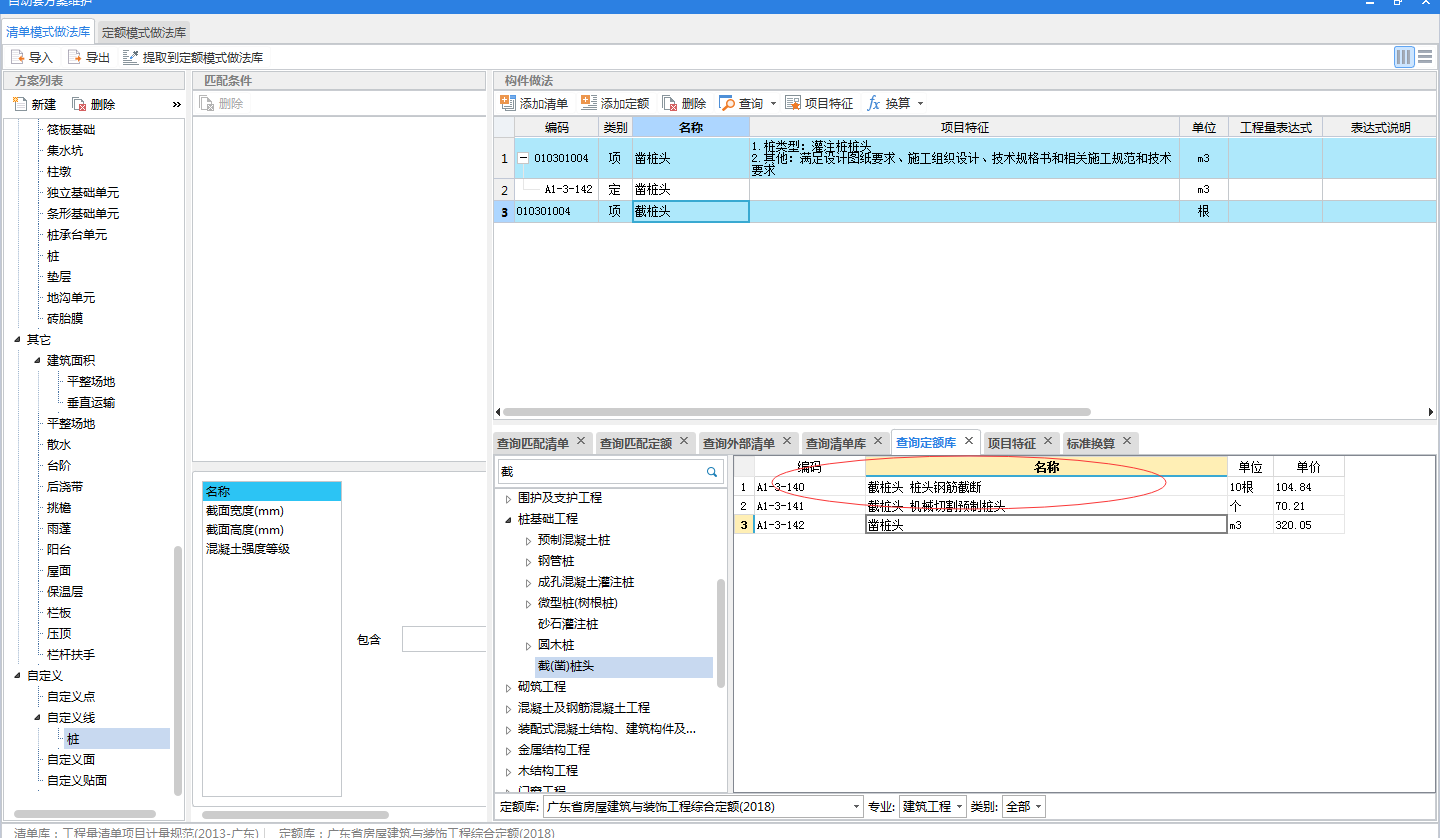Open the 专业 建筑工程 dropdown
Screen dimensions: 1440x838
960,807
